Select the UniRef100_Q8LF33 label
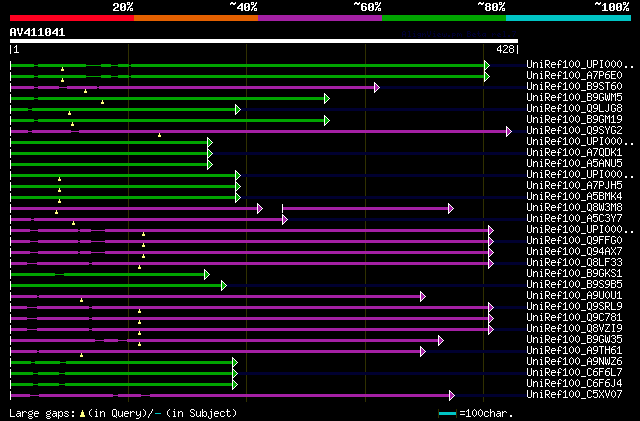The height and width of the screenshot is (421, 640). (574, 263)
